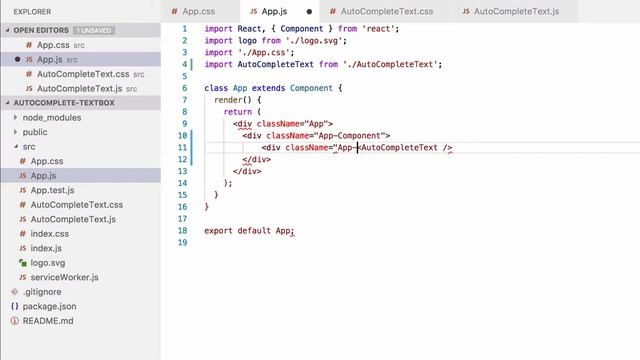Screen dimensions: 640x360
Task: Open package.json file
Action: (x=81, y=306)
